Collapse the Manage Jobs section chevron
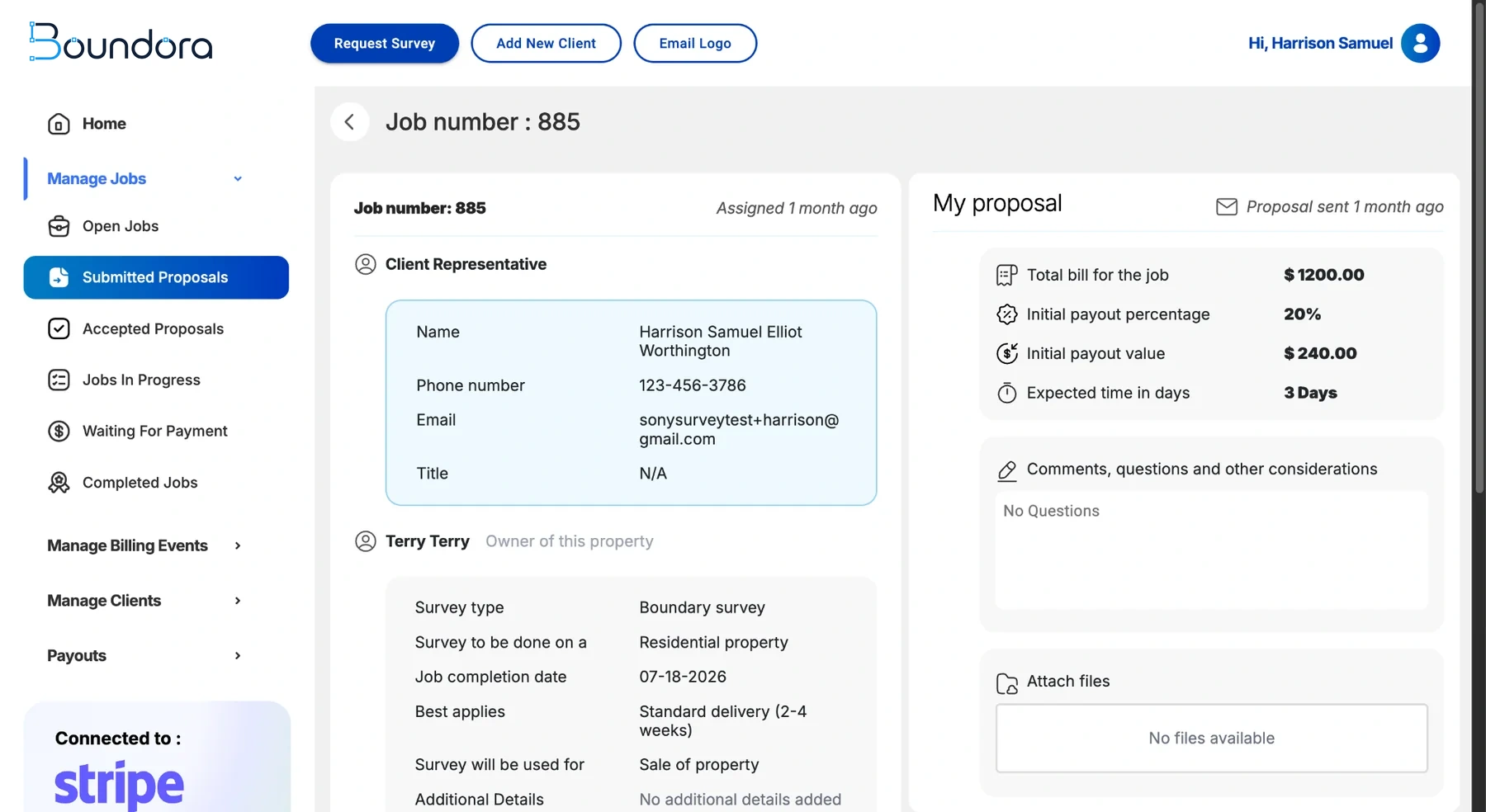The width and height of the screenshot is (1486, 812). tap(238, 179)
